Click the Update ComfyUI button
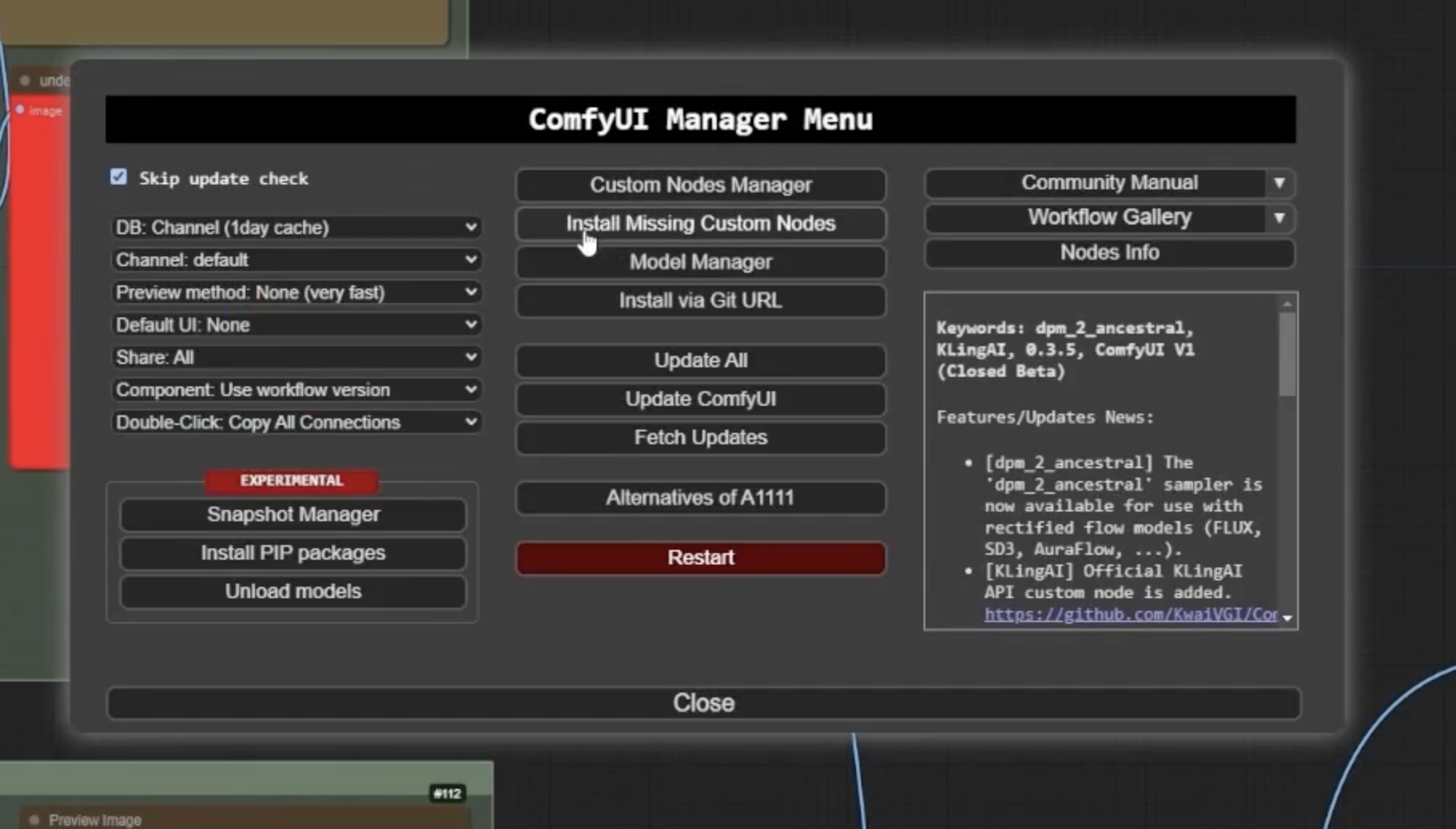Image resolution: width=1456 pixels, height=829 pixels. [x=701, y=399]
